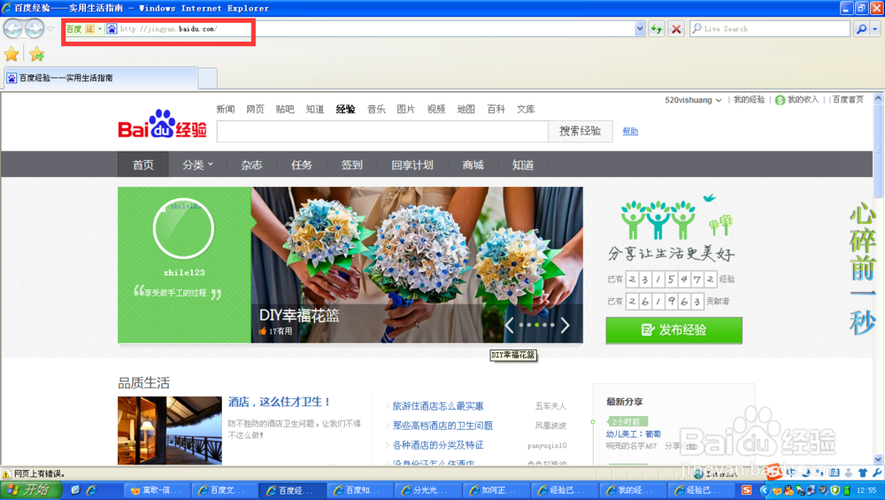
Task: Go forward with the Forward arrow button
Action: click(x=34, y=28)
